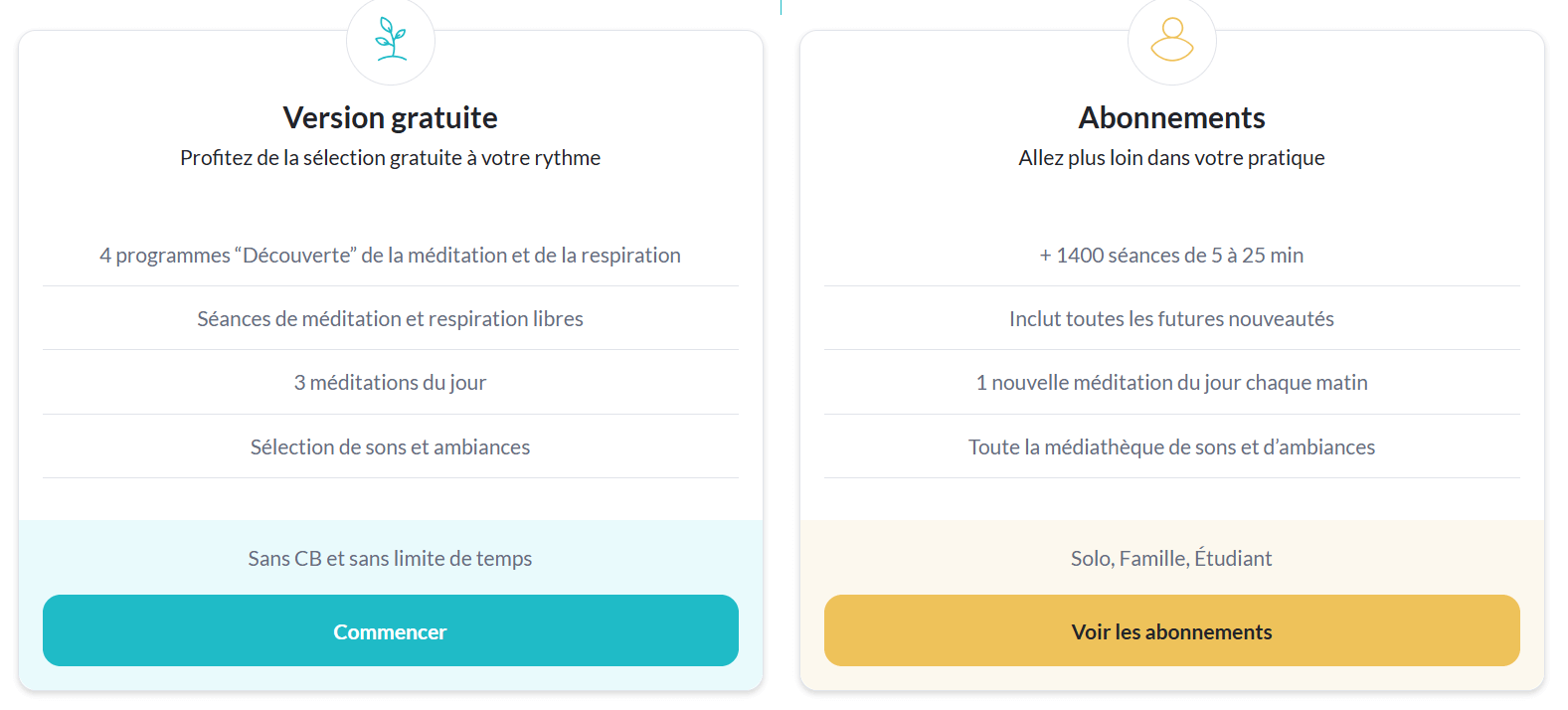Select 'Toute la médiathèque de sons et d'ambiances'

(x=1171, y=446)
